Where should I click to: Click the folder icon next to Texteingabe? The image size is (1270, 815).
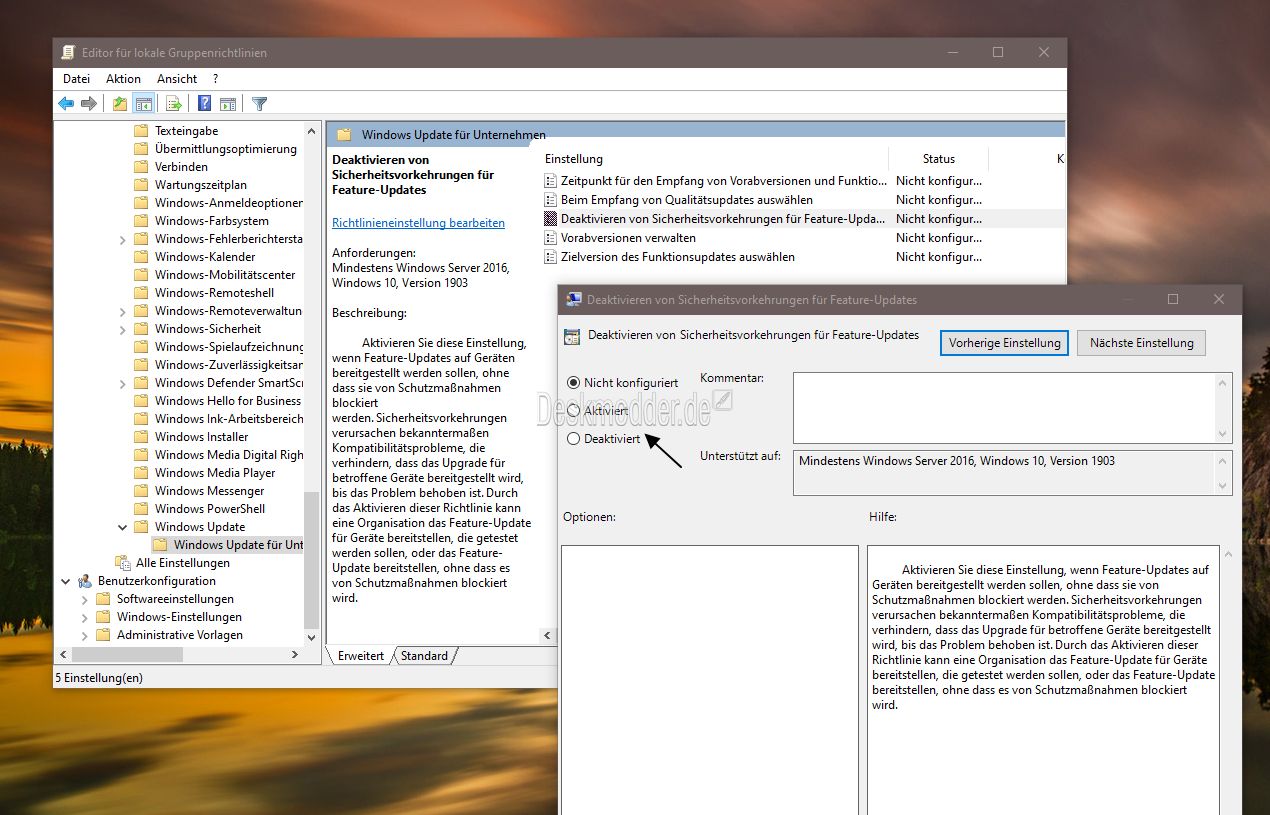coord(141,131)
